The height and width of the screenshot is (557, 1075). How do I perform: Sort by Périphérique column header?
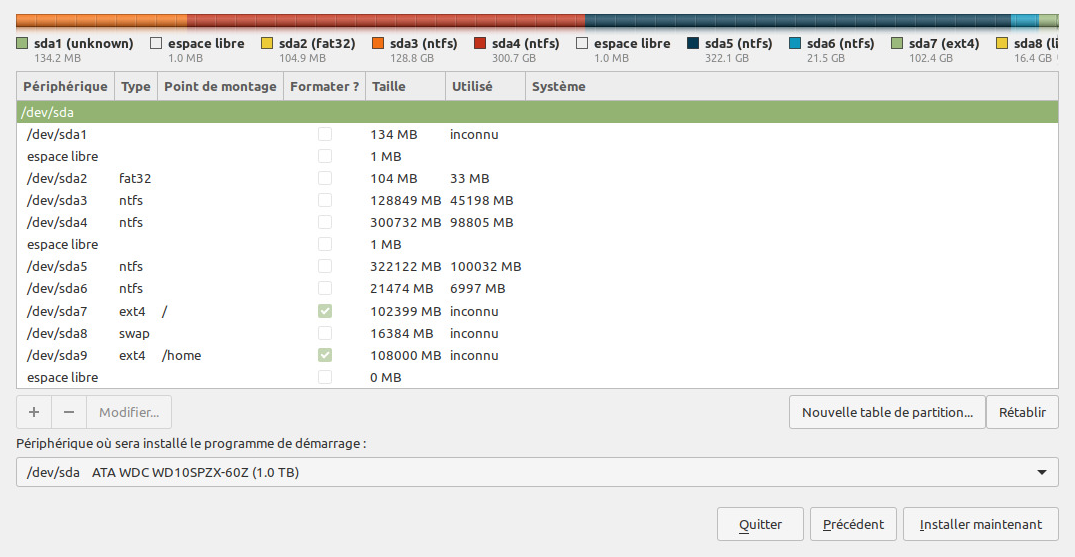click(x=65, y=86)
